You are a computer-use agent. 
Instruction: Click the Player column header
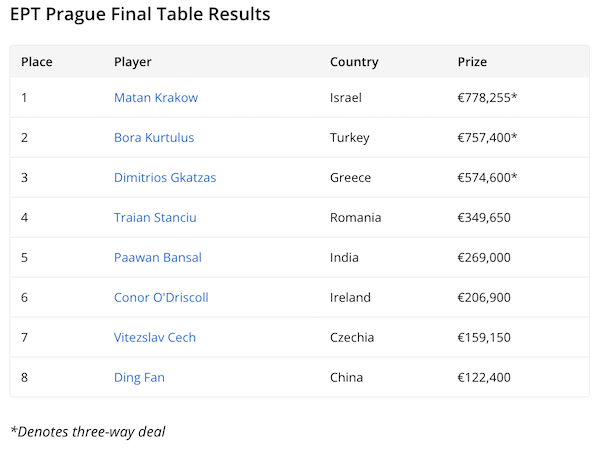tap(133, 62)
